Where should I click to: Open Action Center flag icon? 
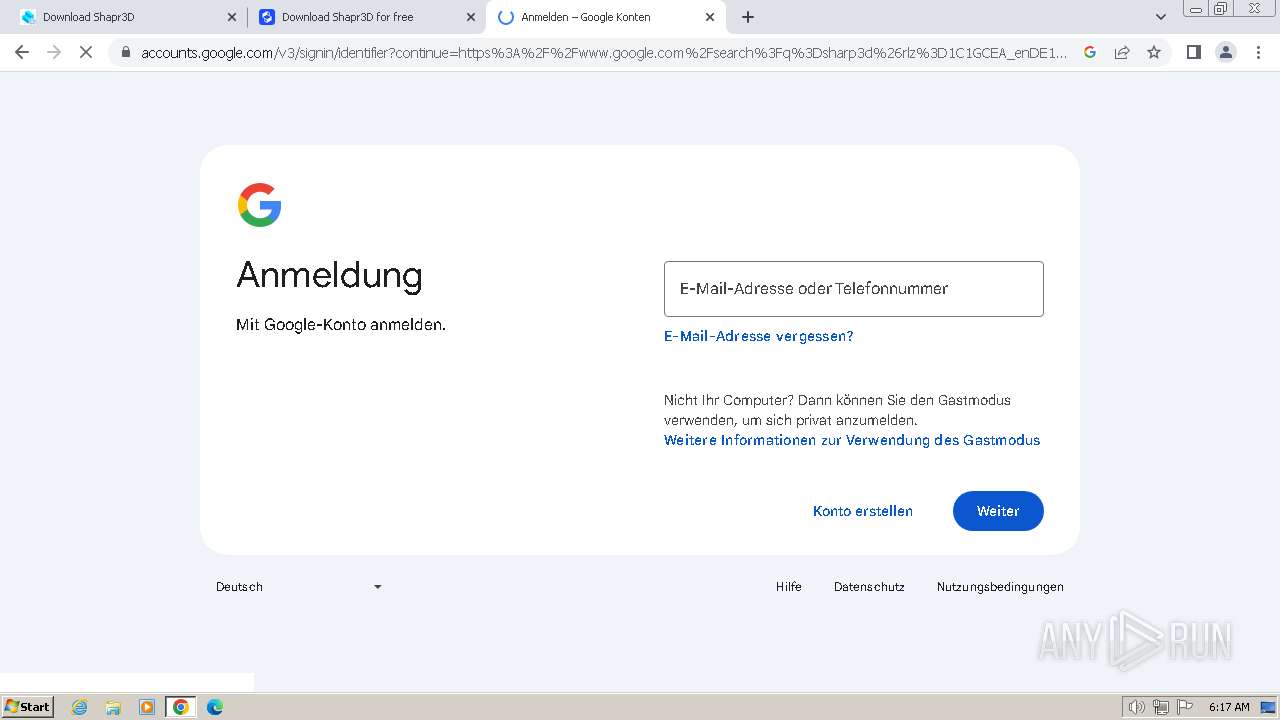pyautogui.click(x=1185, y=707)
